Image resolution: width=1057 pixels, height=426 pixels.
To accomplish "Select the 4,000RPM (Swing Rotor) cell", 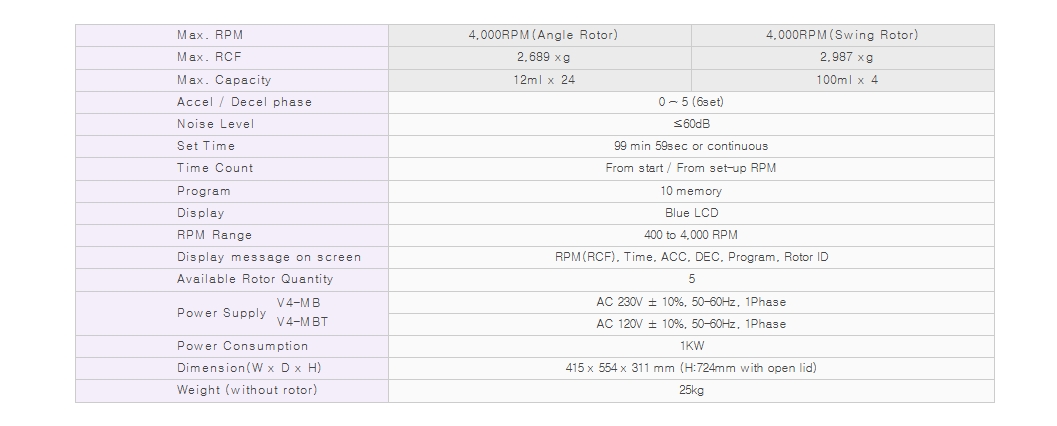I will pos(841,35).
